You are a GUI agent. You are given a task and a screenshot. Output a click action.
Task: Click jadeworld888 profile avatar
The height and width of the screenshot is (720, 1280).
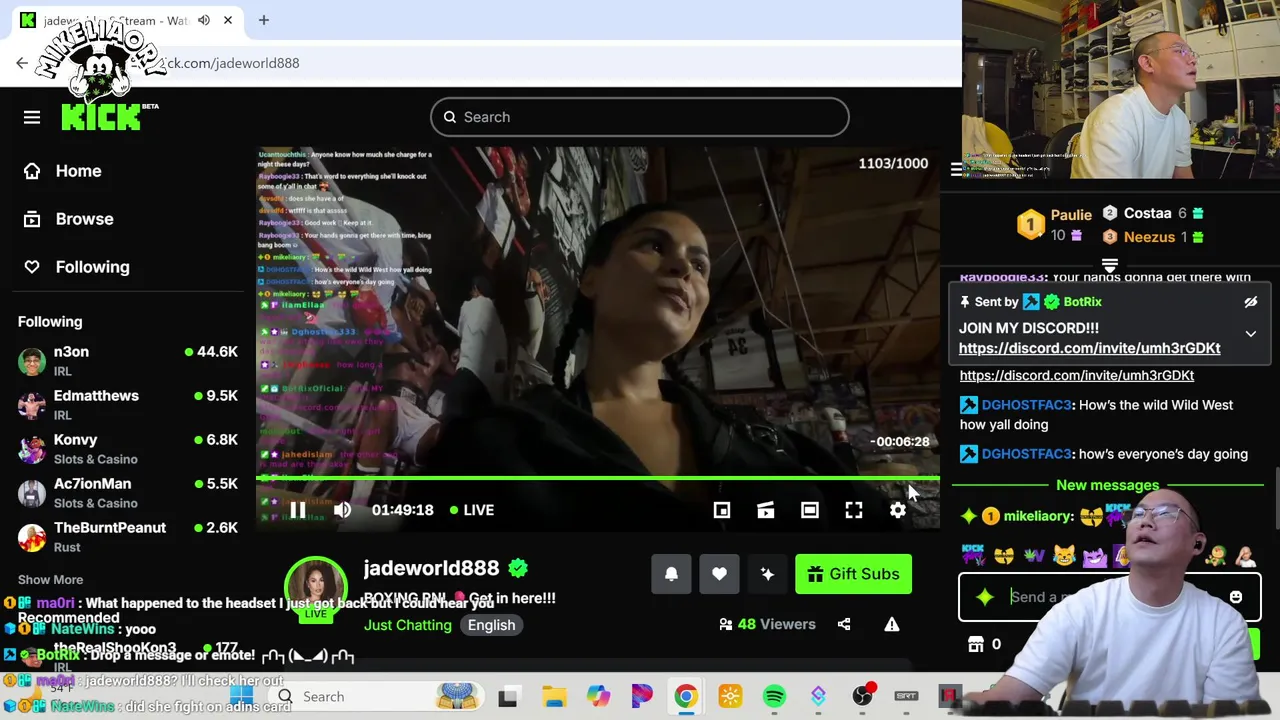[x=316, y=589]
